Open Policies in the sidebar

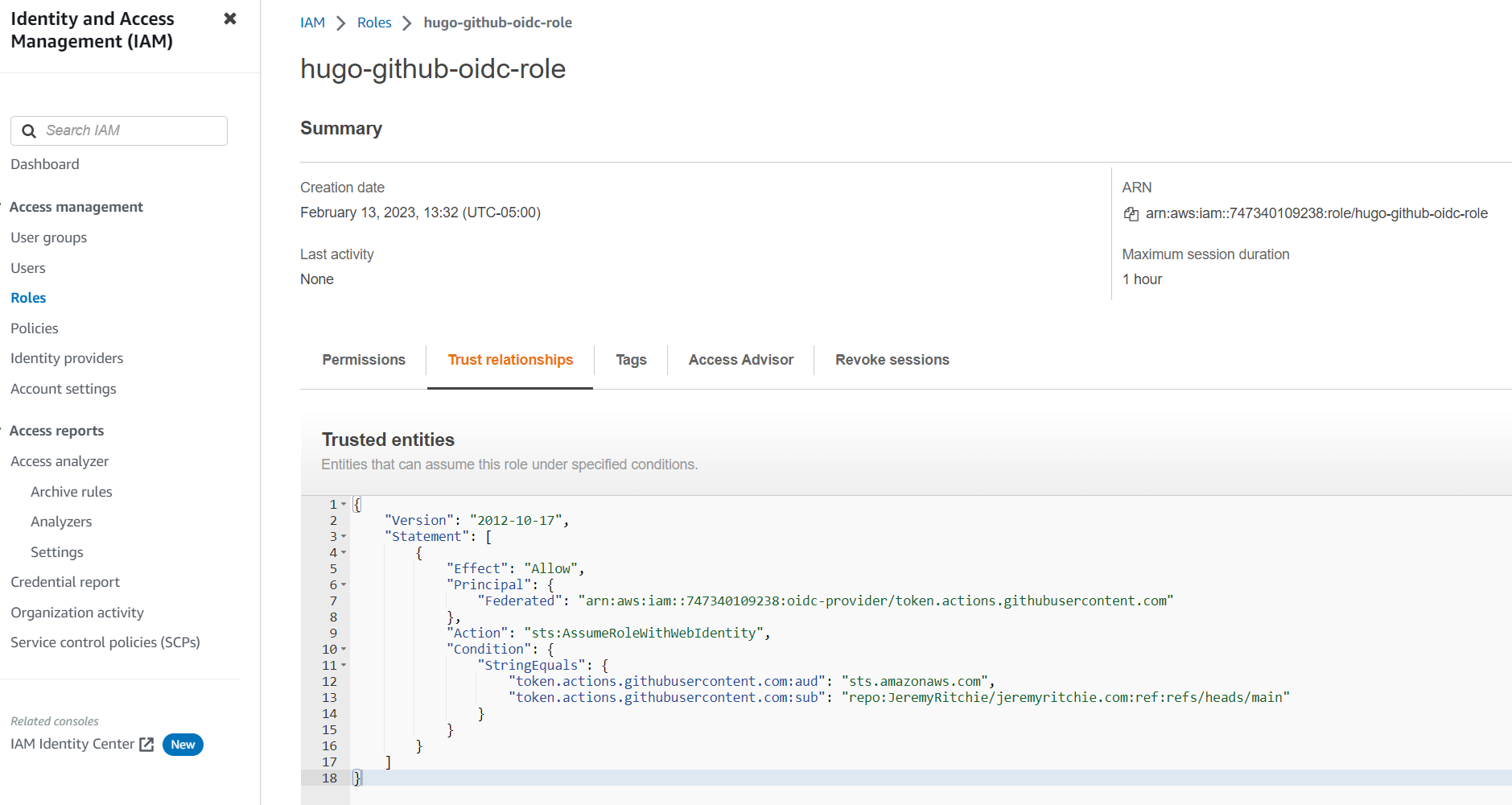click(35, 328)
